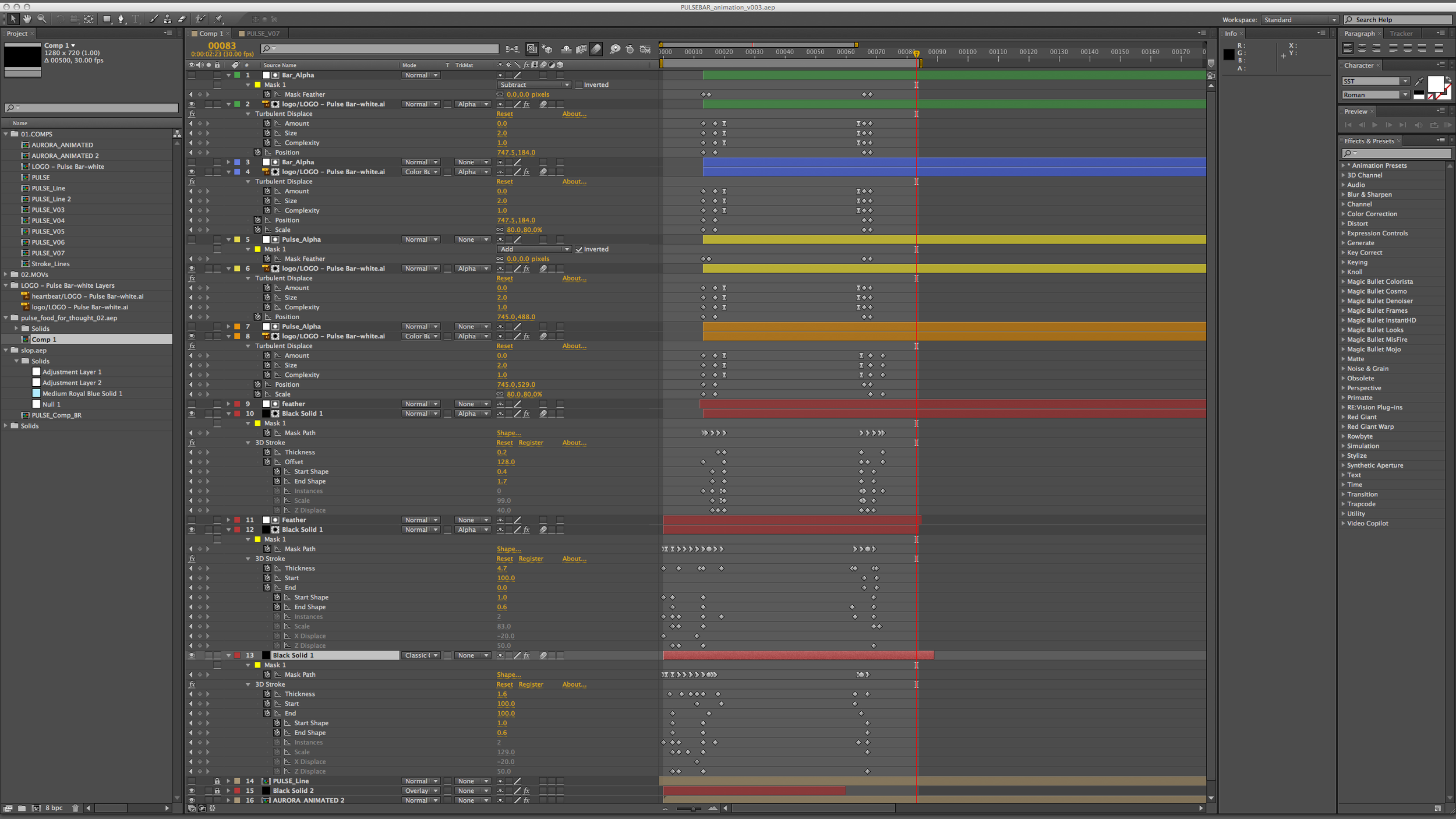Image resolution: width=1456 pixels, height=819 pixels.
Task: Open the Brainstorm tool
Action: pyautogui.click(x=615, y=50)
